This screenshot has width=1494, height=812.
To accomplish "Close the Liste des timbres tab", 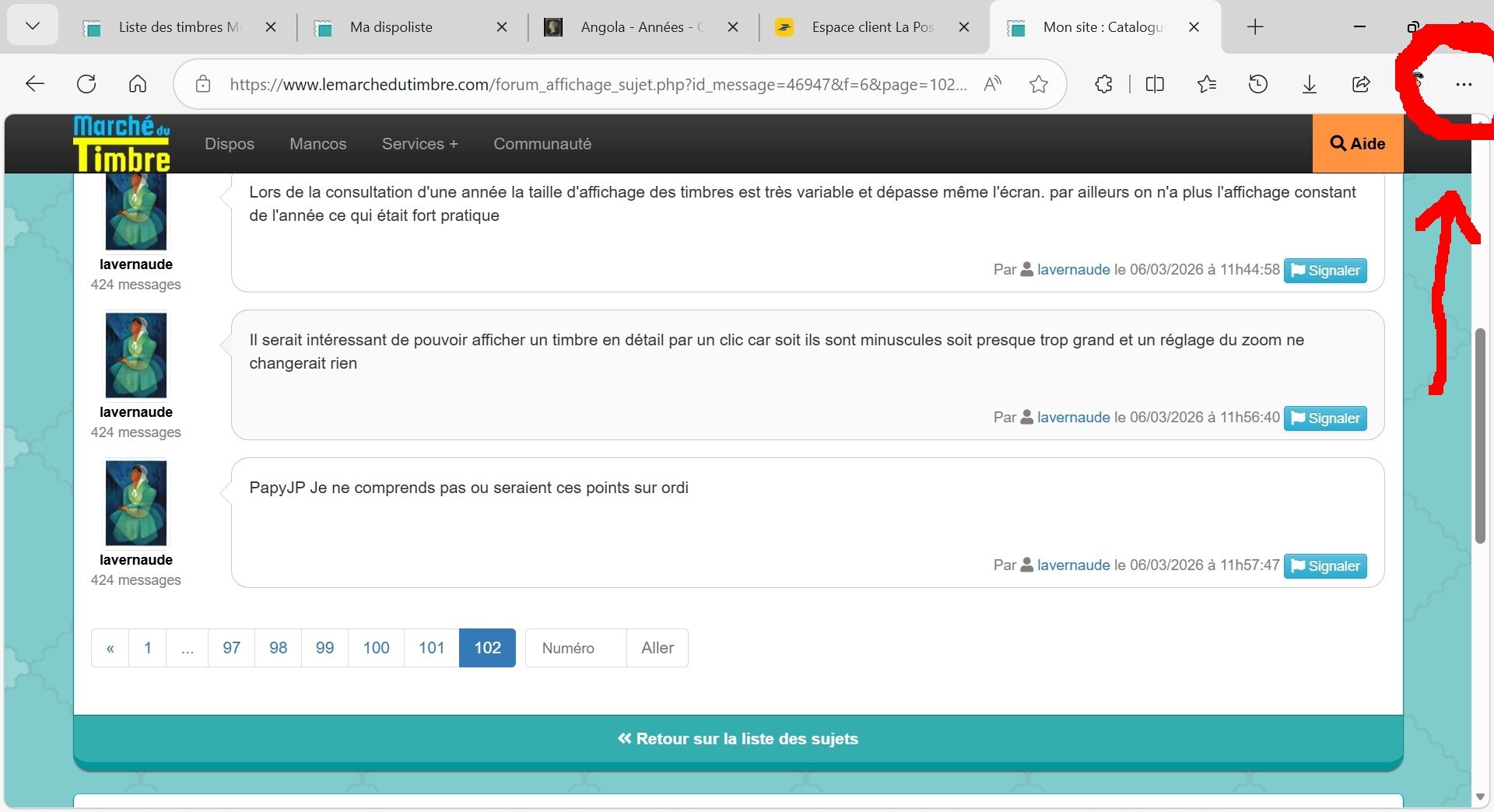I will [x=271, y=27].
